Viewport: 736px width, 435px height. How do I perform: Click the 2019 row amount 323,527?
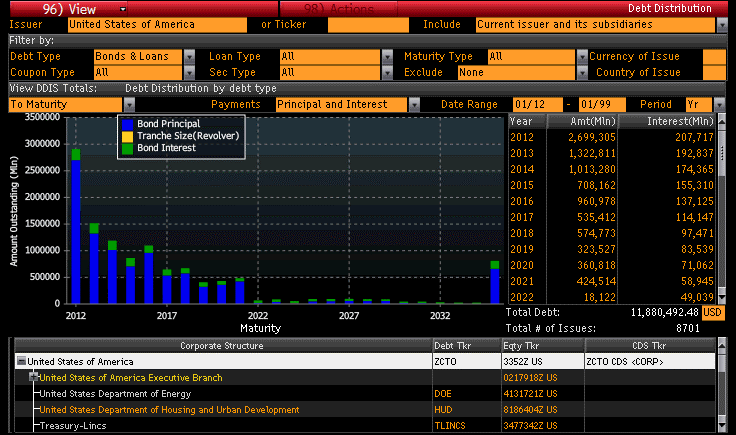click(596, 249)
